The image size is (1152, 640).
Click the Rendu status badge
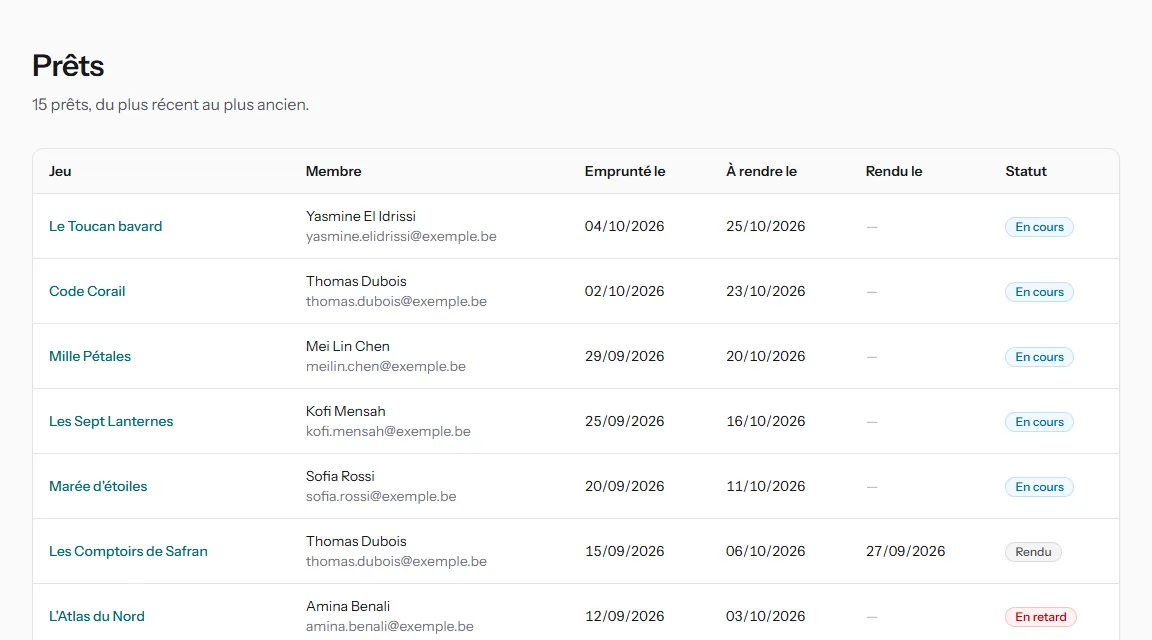1033,552
